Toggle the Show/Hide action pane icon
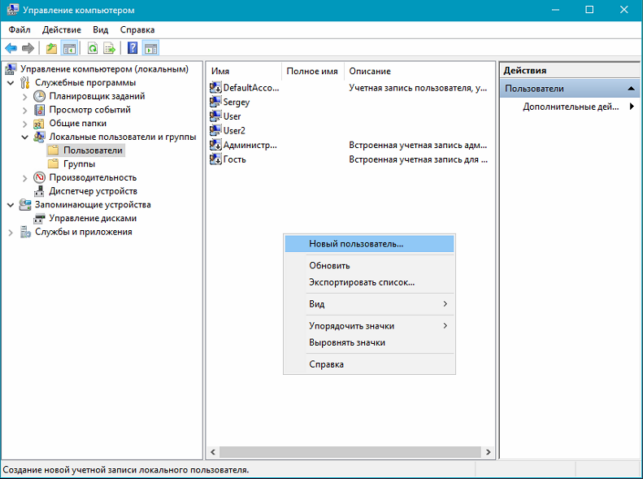Viewport: 643px width, 479px height. [x=151, y=48]
